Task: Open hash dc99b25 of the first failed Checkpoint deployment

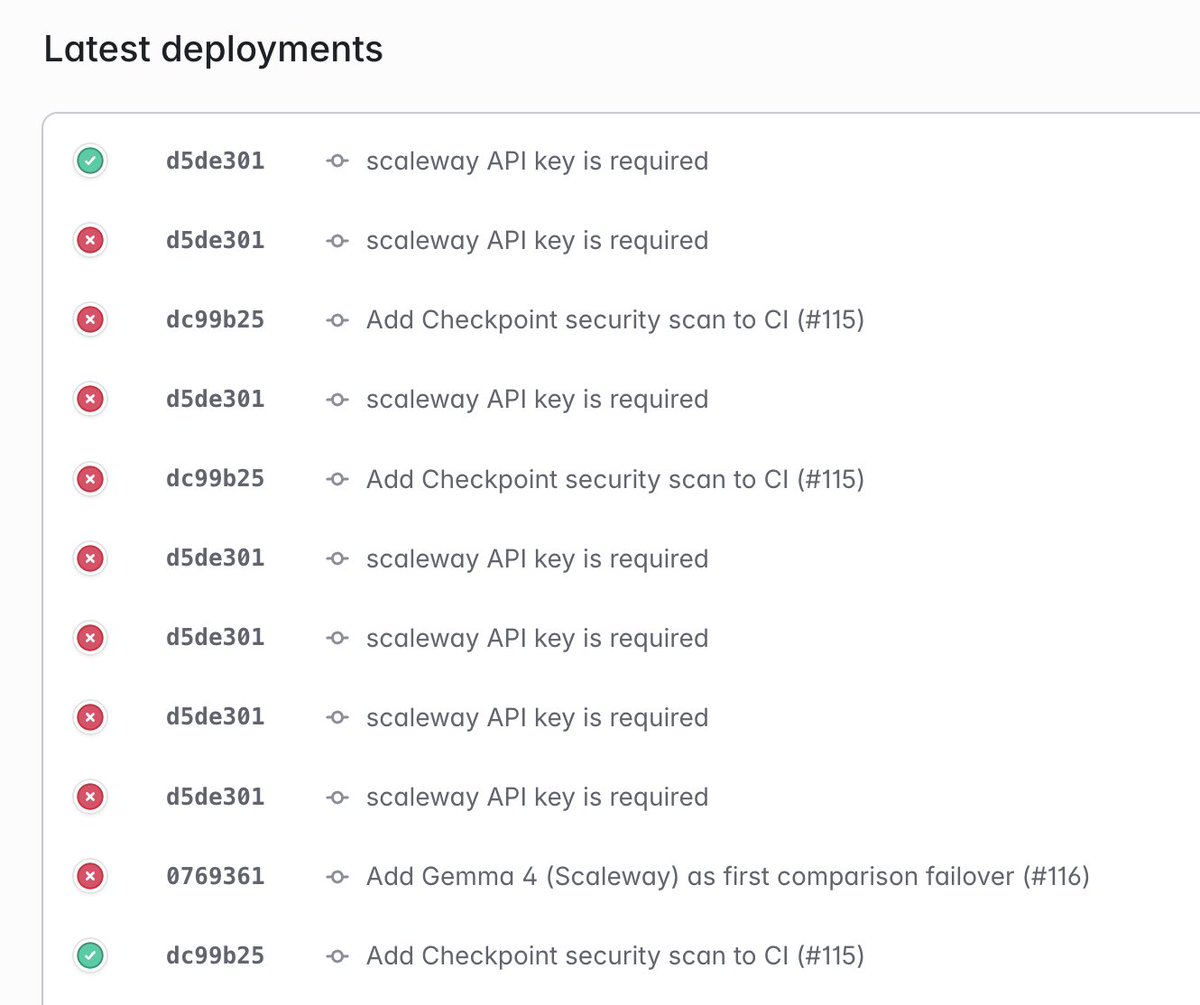Action: pos(215,320)
